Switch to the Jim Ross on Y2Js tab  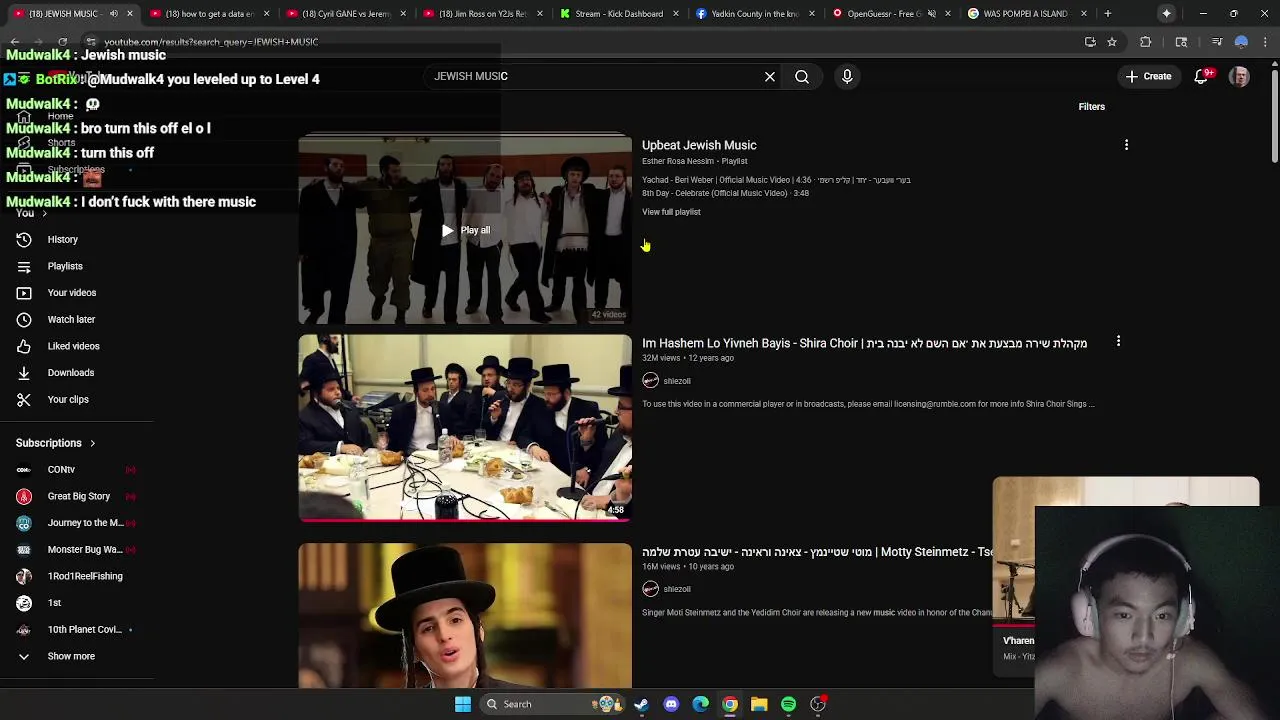483,13
